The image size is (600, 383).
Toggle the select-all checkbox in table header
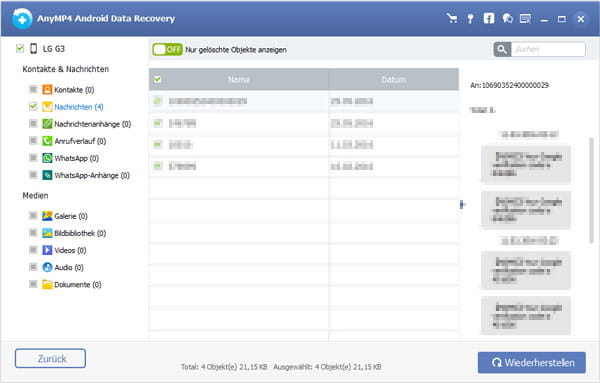coord(157,79)
